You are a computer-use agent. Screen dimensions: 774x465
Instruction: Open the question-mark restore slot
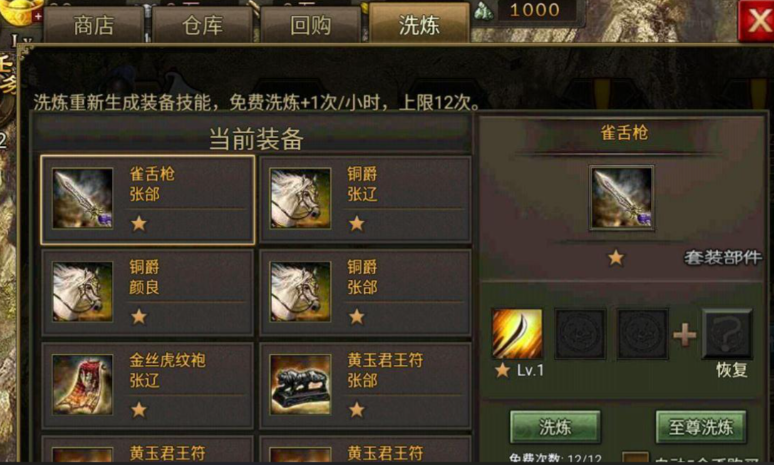(727, 334)
